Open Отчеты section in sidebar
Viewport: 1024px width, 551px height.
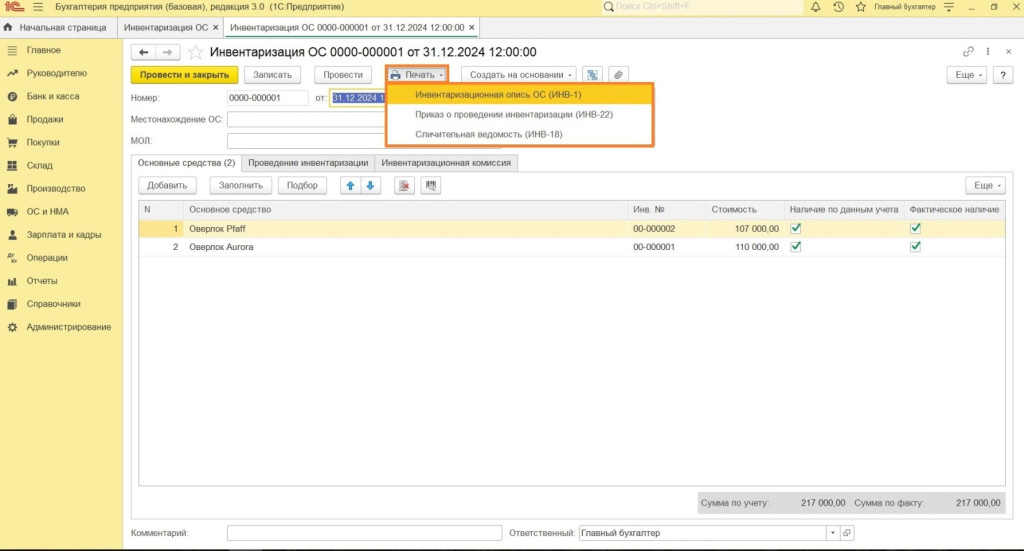tap(42, 281)
